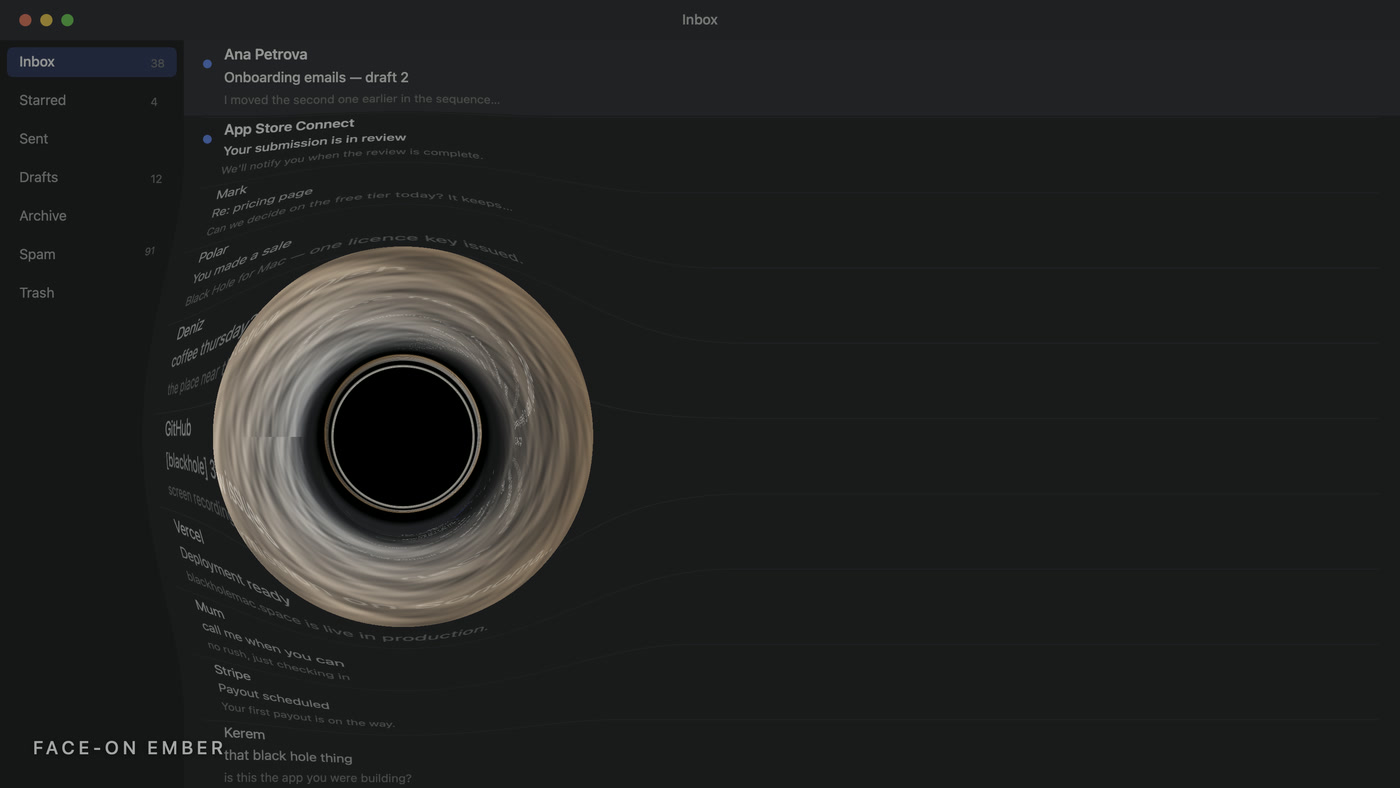Open the Drafts folder

(91, 177)
